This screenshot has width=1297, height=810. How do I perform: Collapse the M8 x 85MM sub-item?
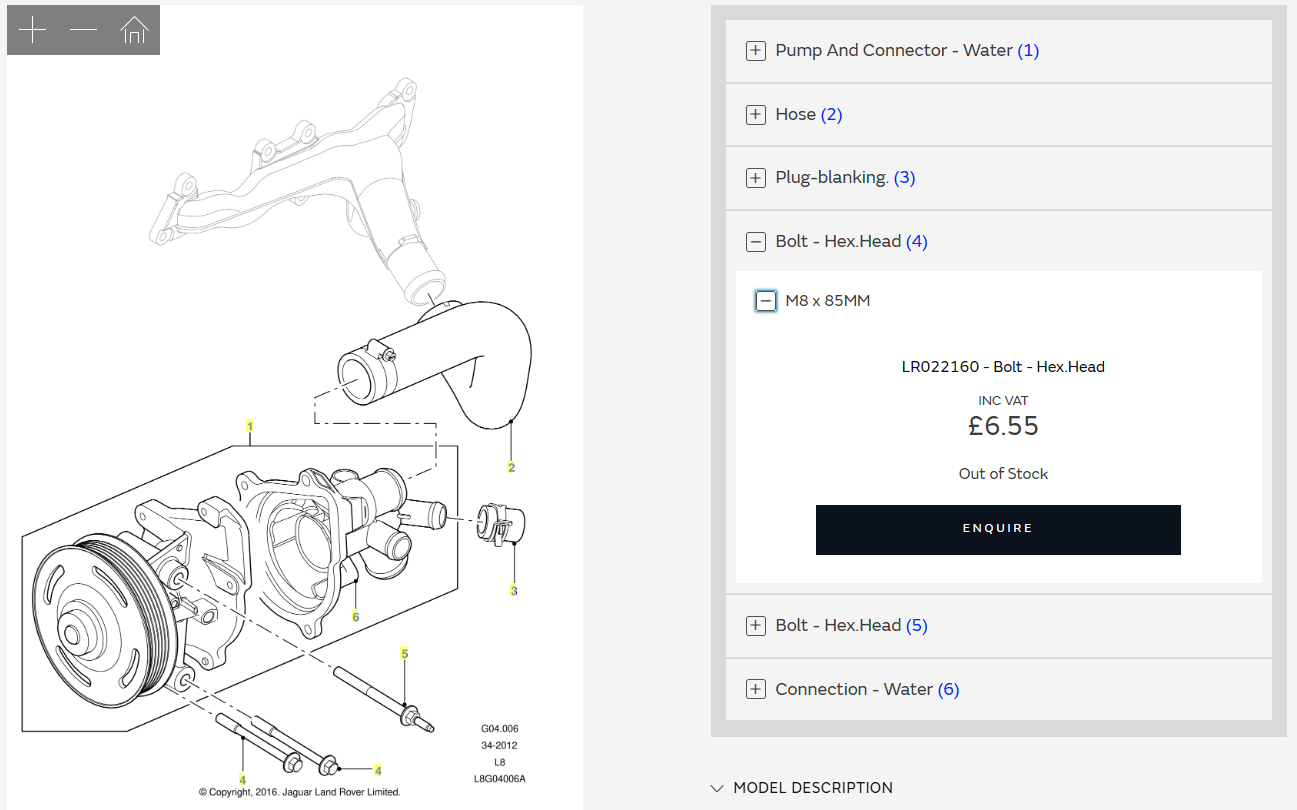[766, 301]
